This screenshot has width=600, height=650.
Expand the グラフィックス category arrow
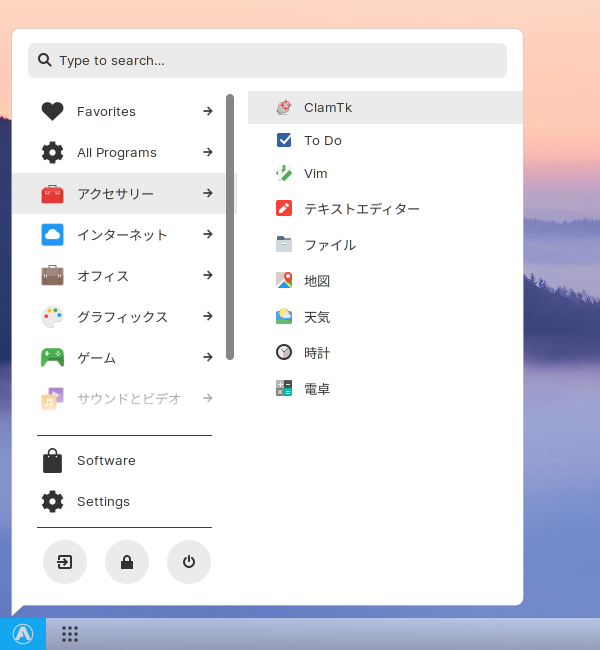pyautogui.click(x=208, y=316)
